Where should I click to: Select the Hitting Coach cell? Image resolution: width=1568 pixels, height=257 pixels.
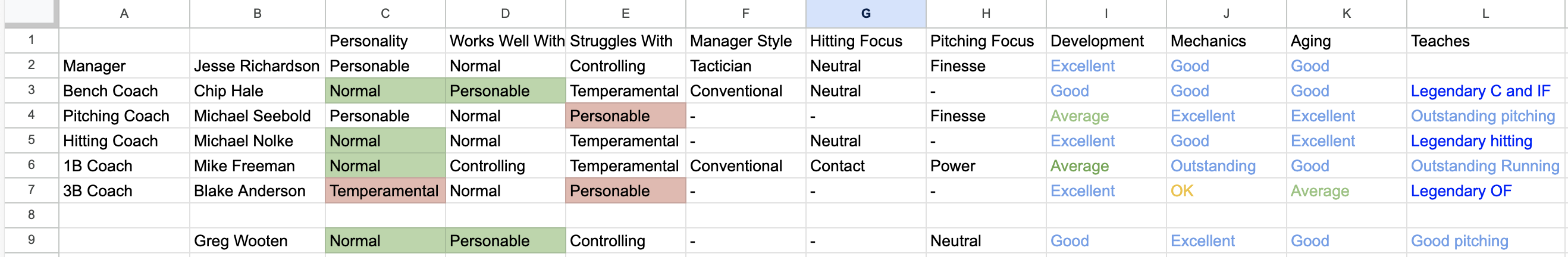point(124,140)
